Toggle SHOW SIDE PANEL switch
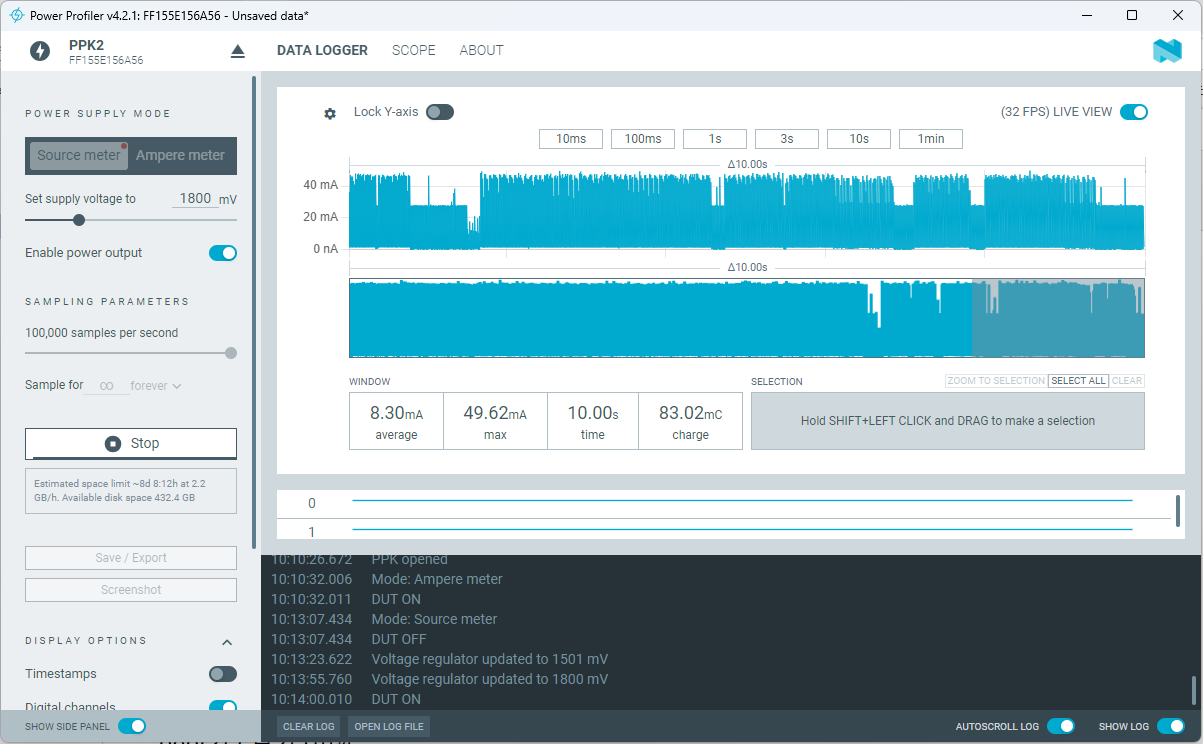The image size is (1203, 744). click(x=132, y=726)
